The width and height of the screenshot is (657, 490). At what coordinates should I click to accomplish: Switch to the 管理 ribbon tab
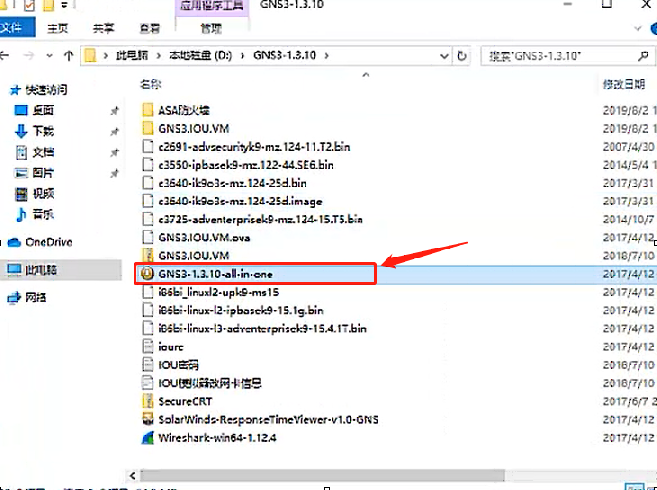(211, 29)
